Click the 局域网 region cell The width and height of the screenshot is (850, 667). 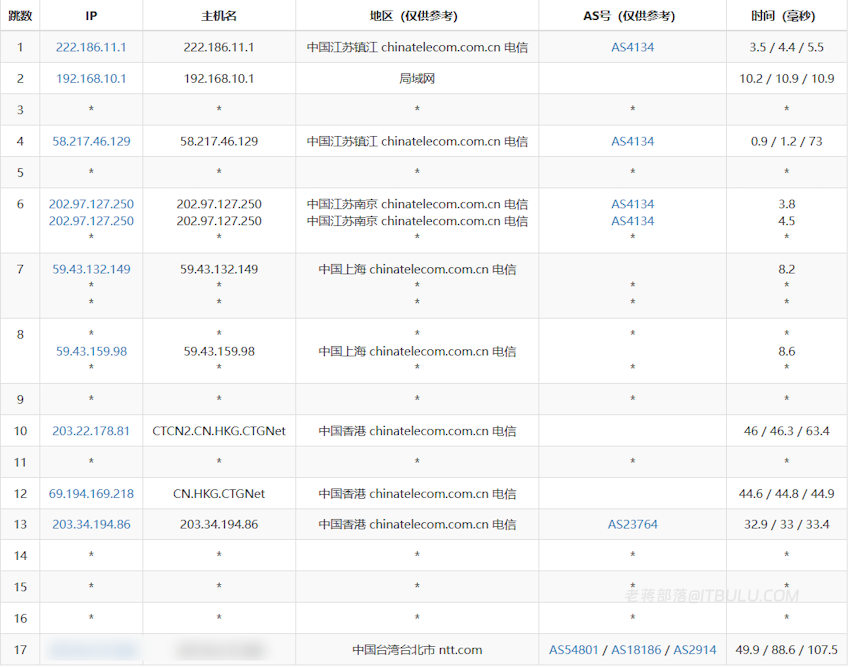pyautogui.click(x=417, y=79)
